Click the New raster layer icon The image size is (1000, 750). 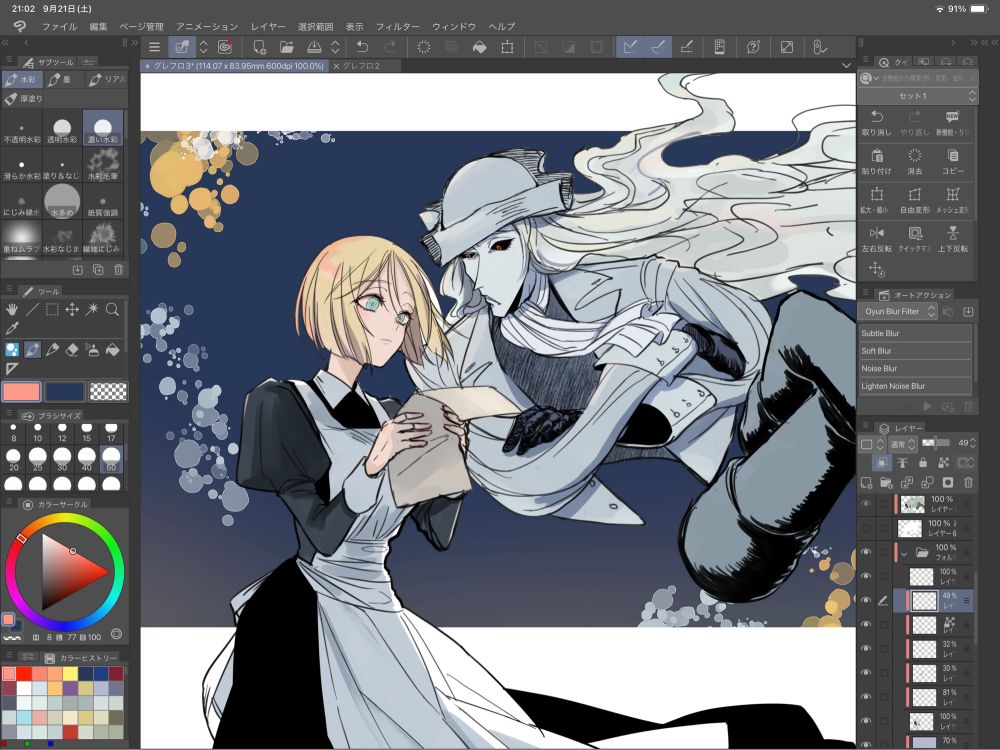click(866, 483)
